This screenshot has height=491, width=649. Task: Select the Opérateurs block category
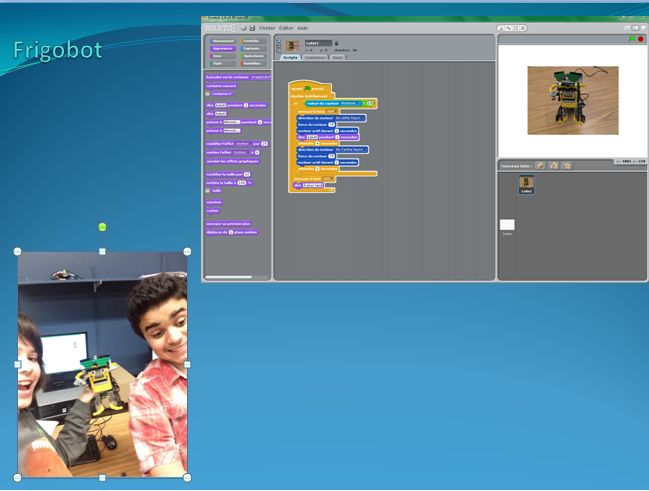[253, 56]
